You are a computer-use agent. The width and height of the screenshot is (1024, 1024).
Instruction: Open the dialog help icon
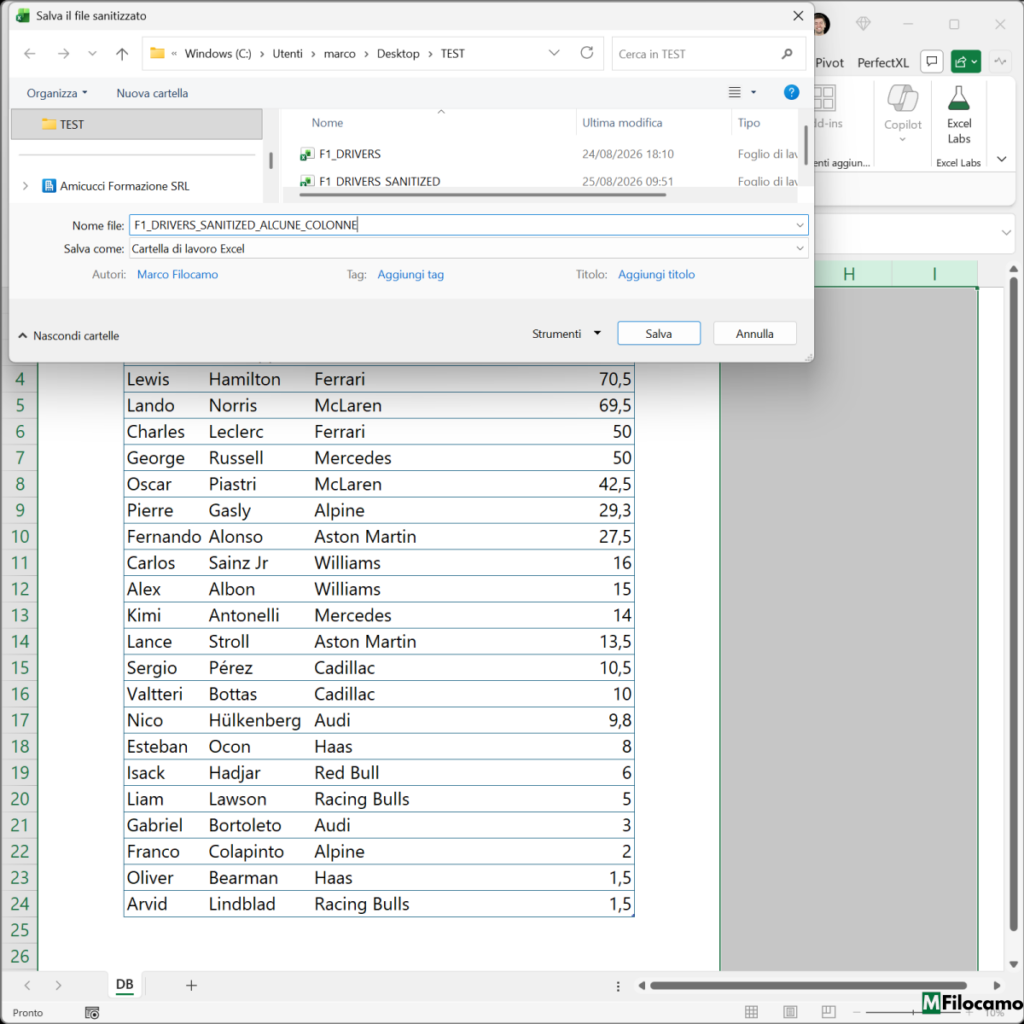pos(791,93)
